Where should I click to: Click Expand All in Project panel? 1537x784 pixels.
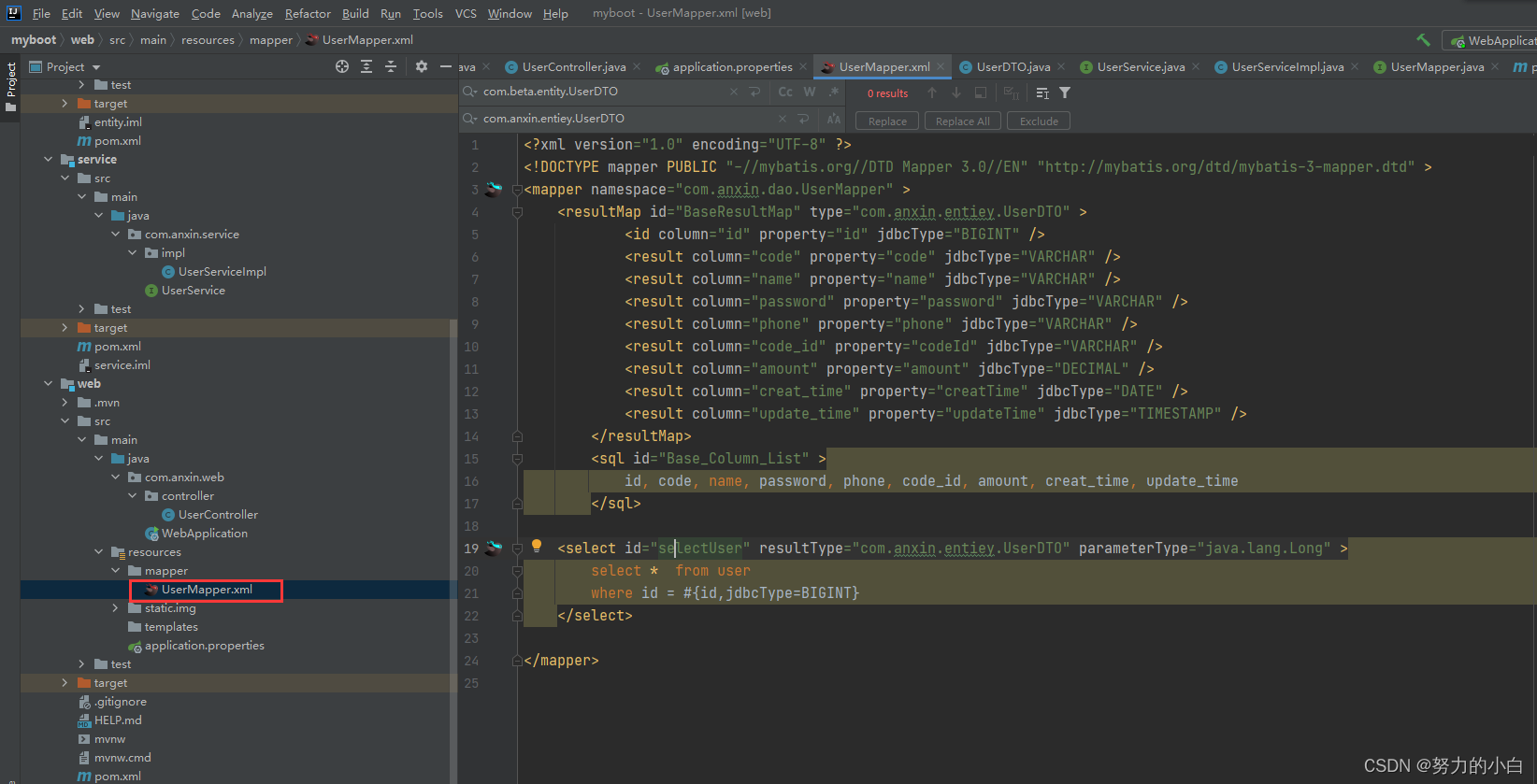[366, 66]
